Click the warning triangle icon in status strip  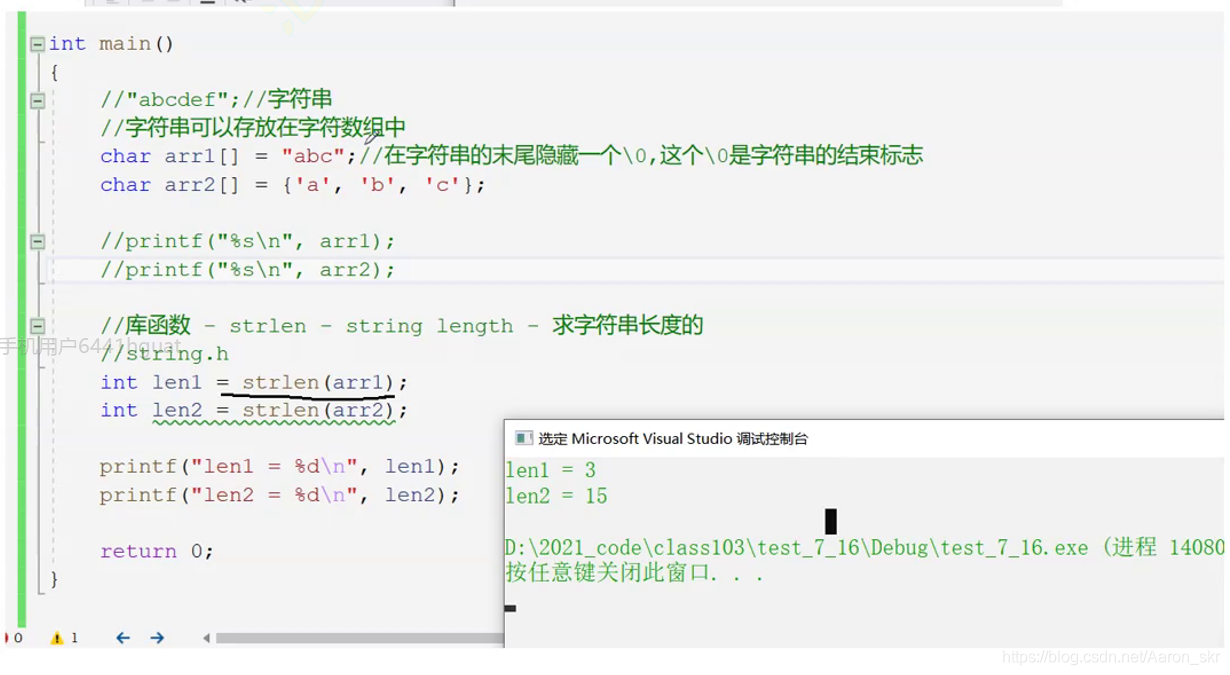click(57, 638)
